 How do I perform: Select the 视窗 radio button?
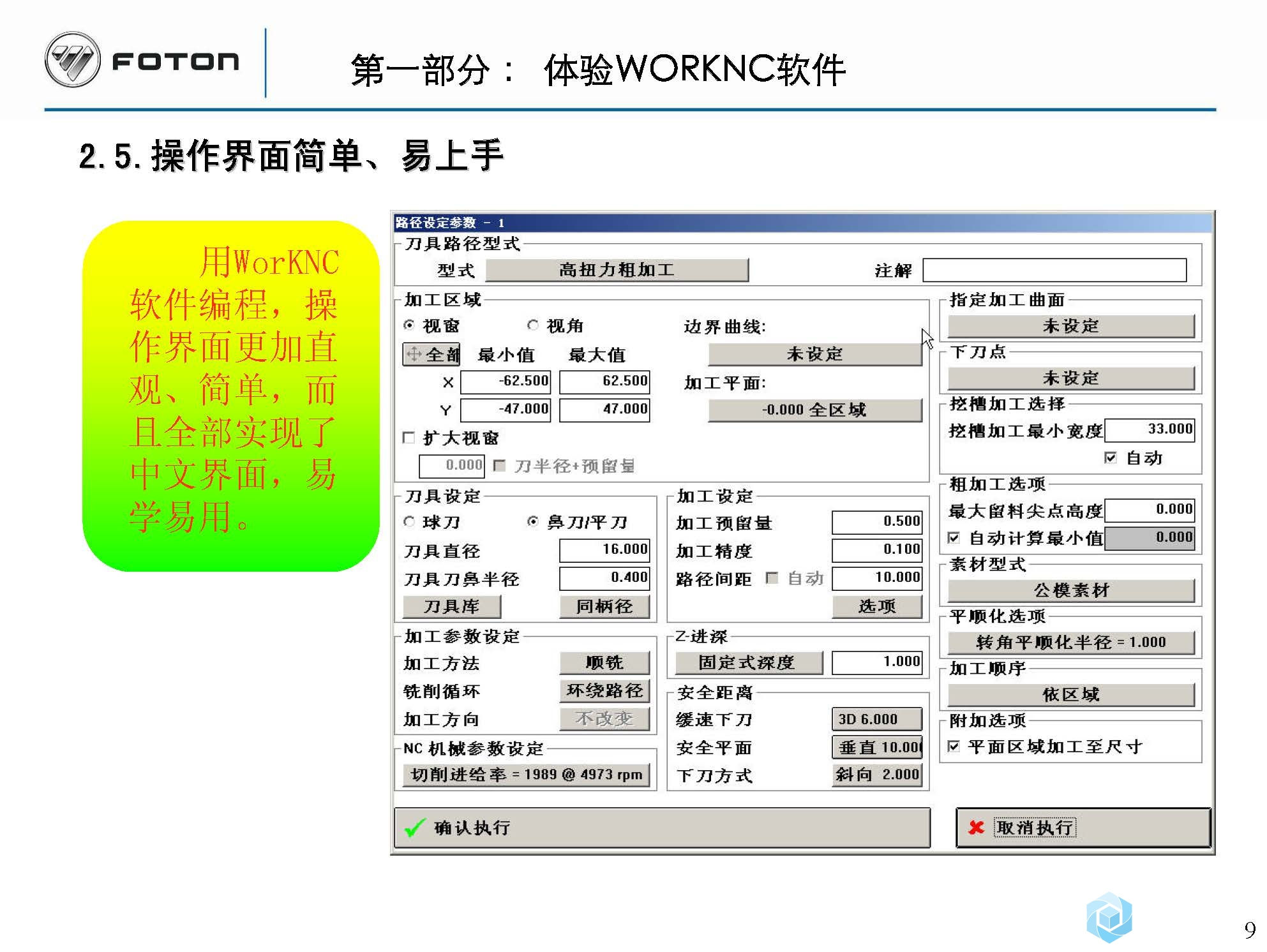tap(409, 325)
